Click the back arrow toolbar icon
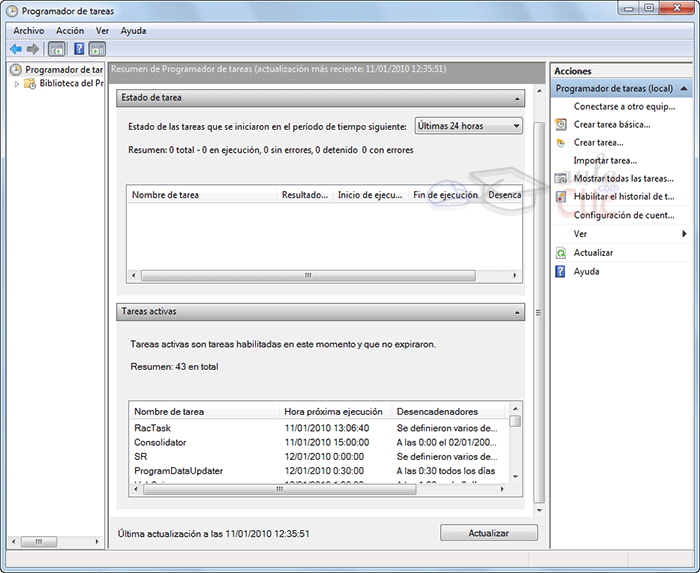This screenshot has width=700, height=573. tap(16, 49)
